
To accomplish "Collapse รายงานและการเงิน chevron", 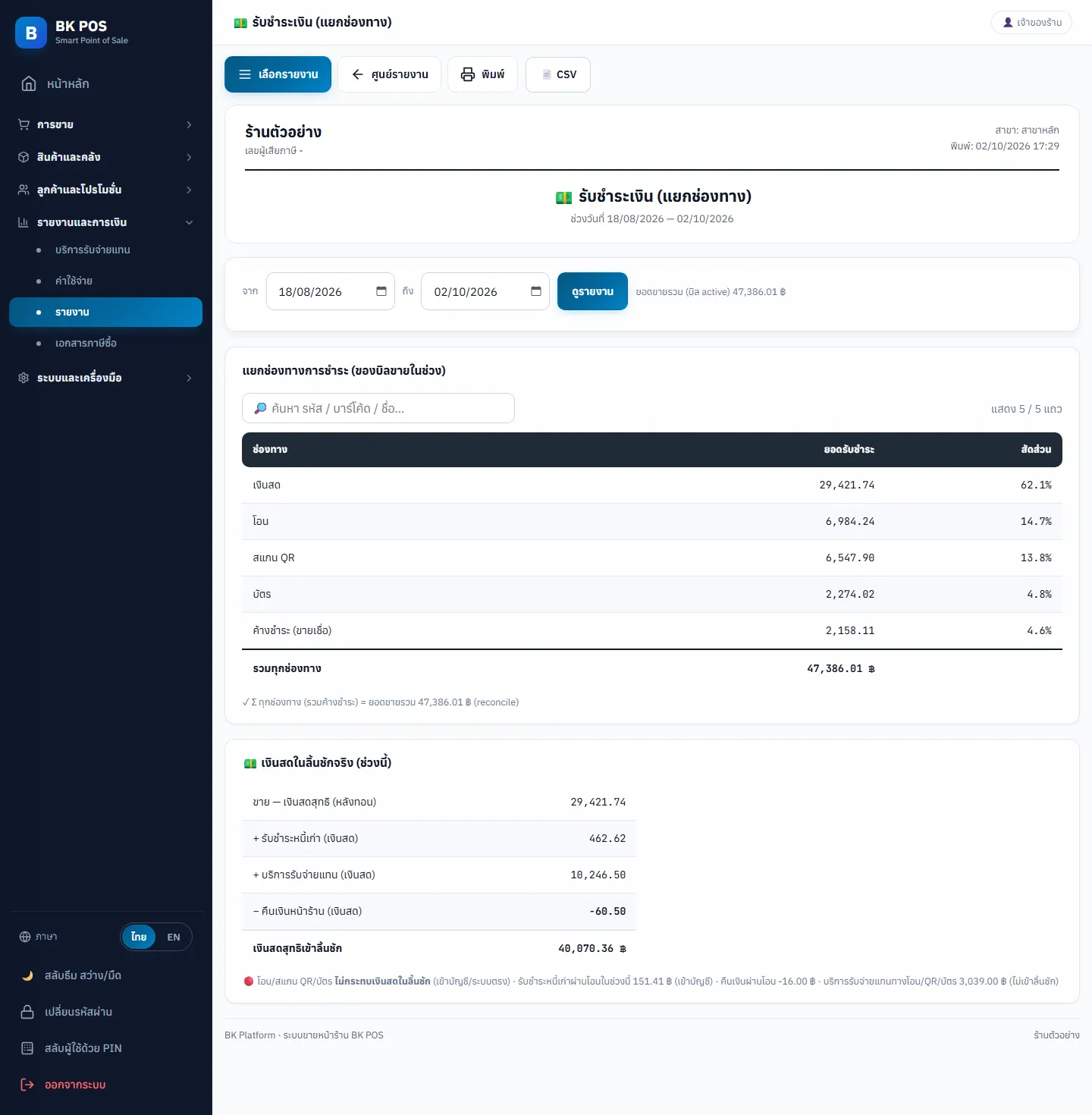I will click(189, 222).
